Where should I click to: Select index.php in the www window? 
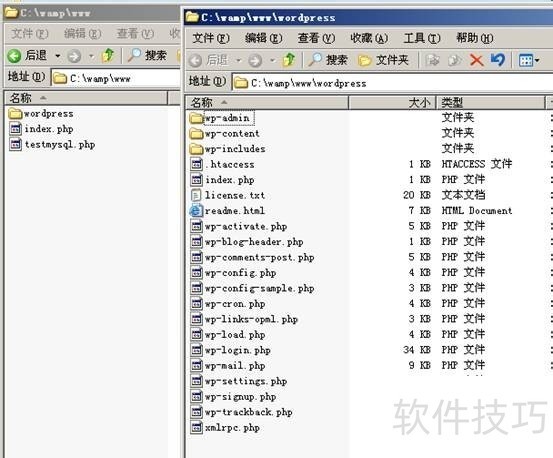click(49, 129)
